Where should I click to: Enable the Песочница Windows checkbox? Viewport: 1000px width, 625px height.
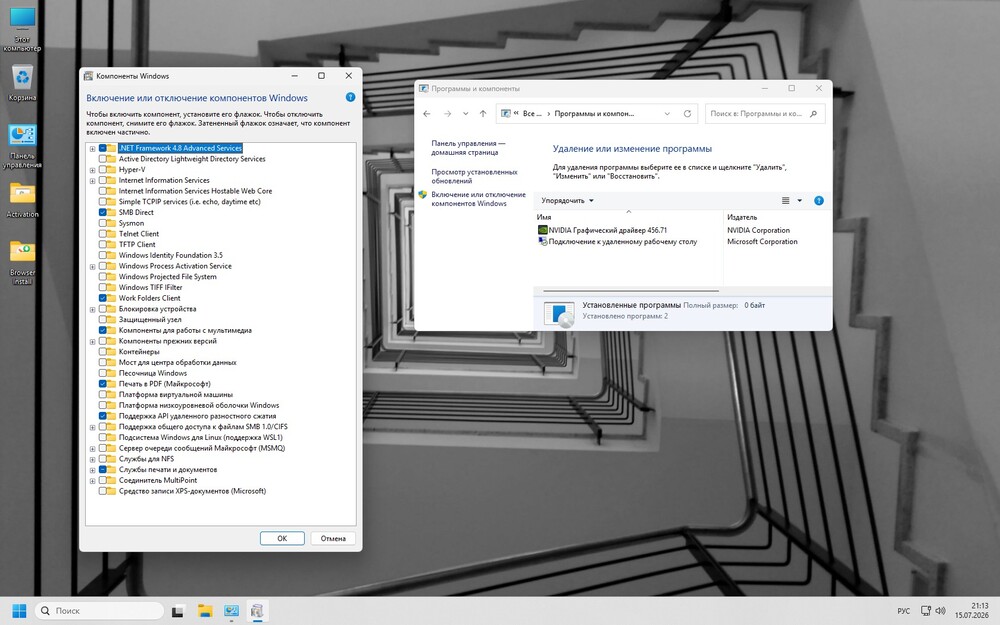click(x=102, y=373)
